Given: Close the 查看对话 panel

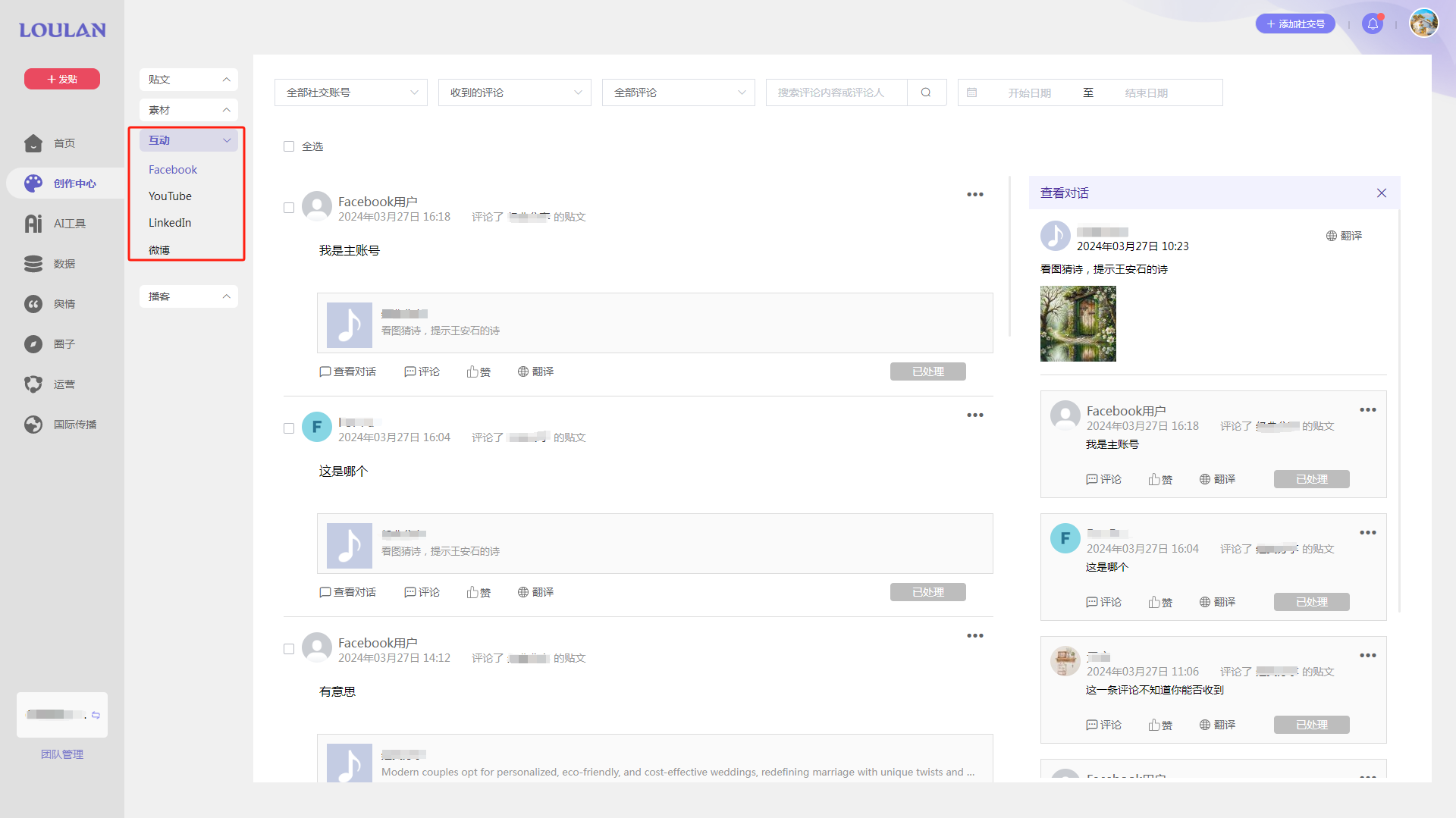Looking at the screenshot, I should 1382,193.
